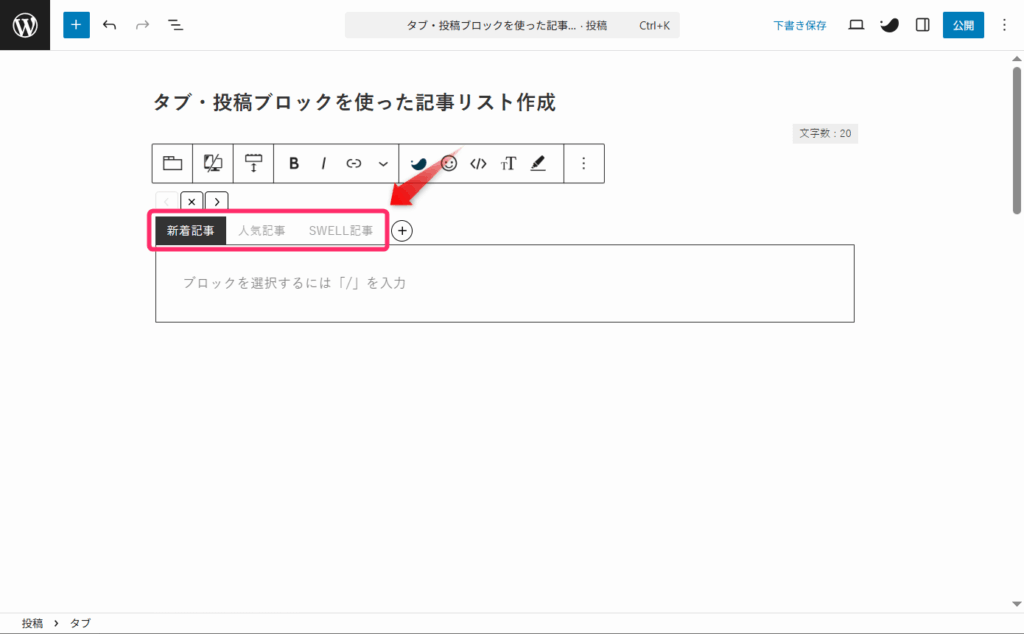Insert a link with the link icon
The image size is (1024, 634).
tap(353, 163)
